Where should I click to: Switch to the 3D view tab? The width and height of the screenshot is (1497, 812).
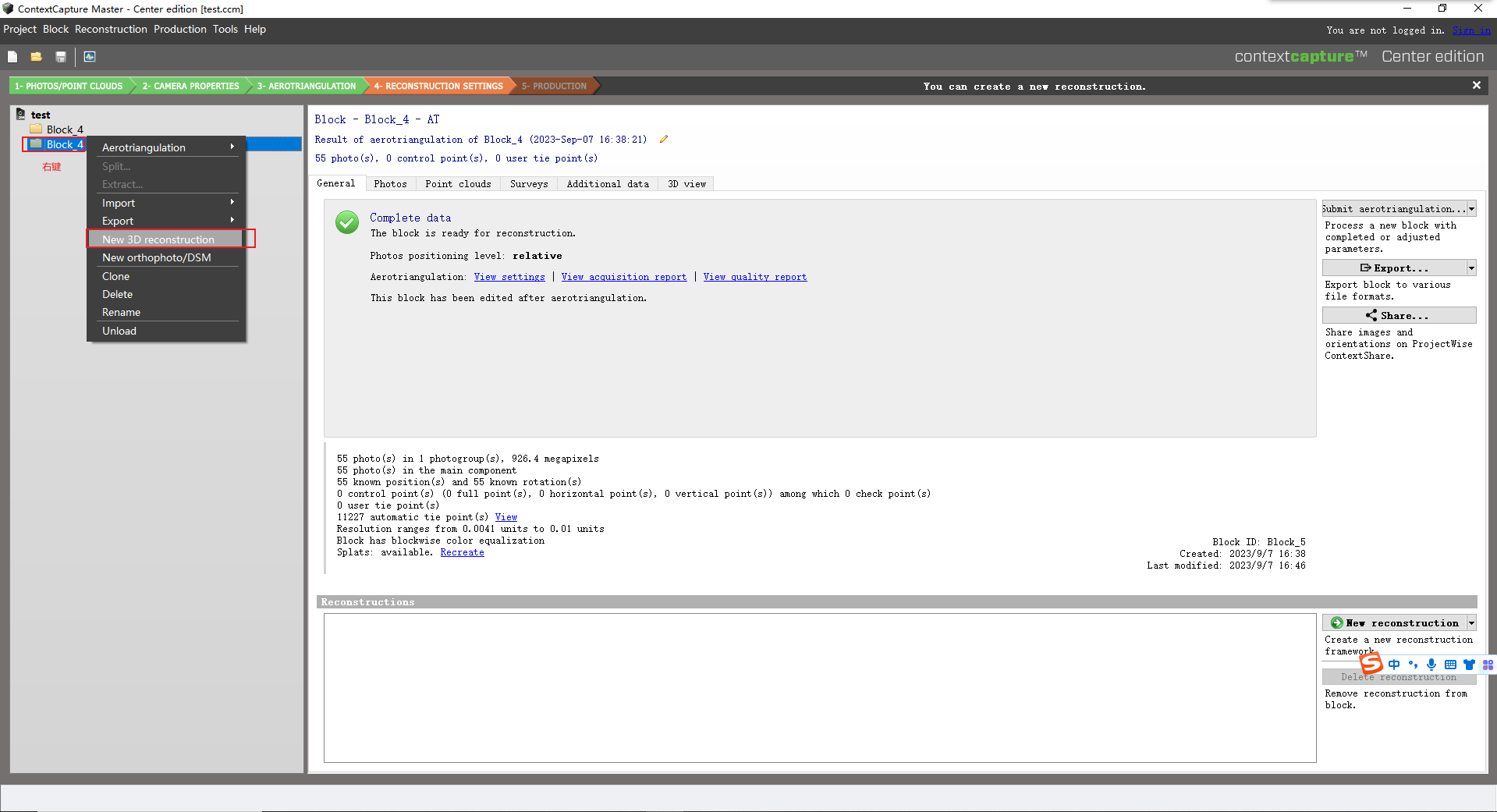[x=686, y=183]
